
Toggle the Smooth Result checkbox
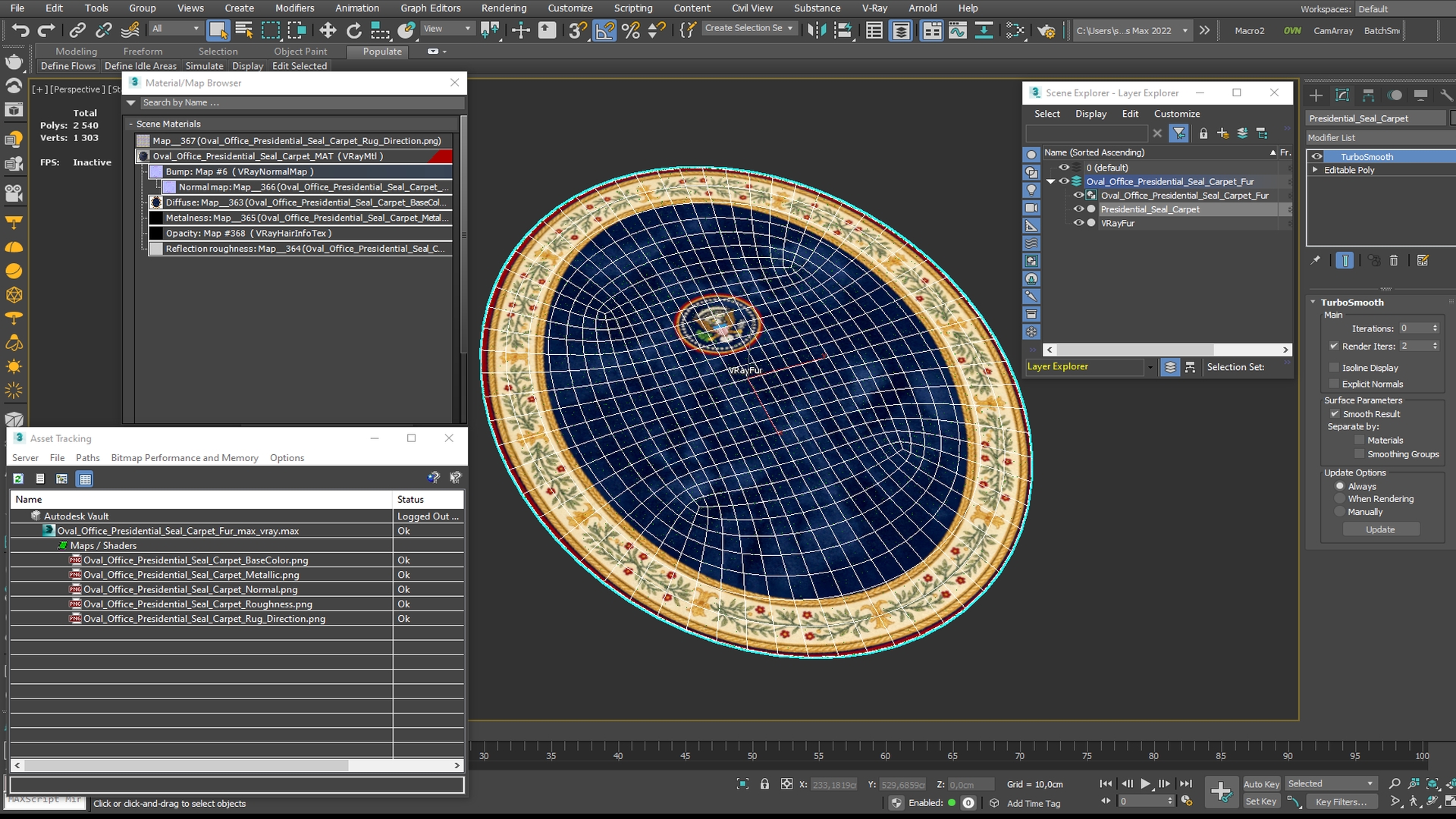1335,414
